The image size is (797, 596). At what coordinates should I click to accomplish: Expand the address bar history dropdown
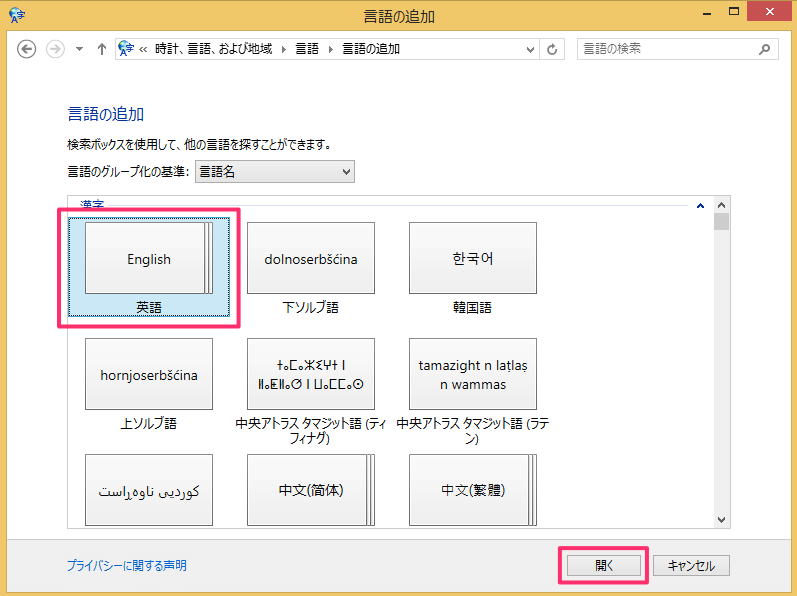[x=530, y=49]
